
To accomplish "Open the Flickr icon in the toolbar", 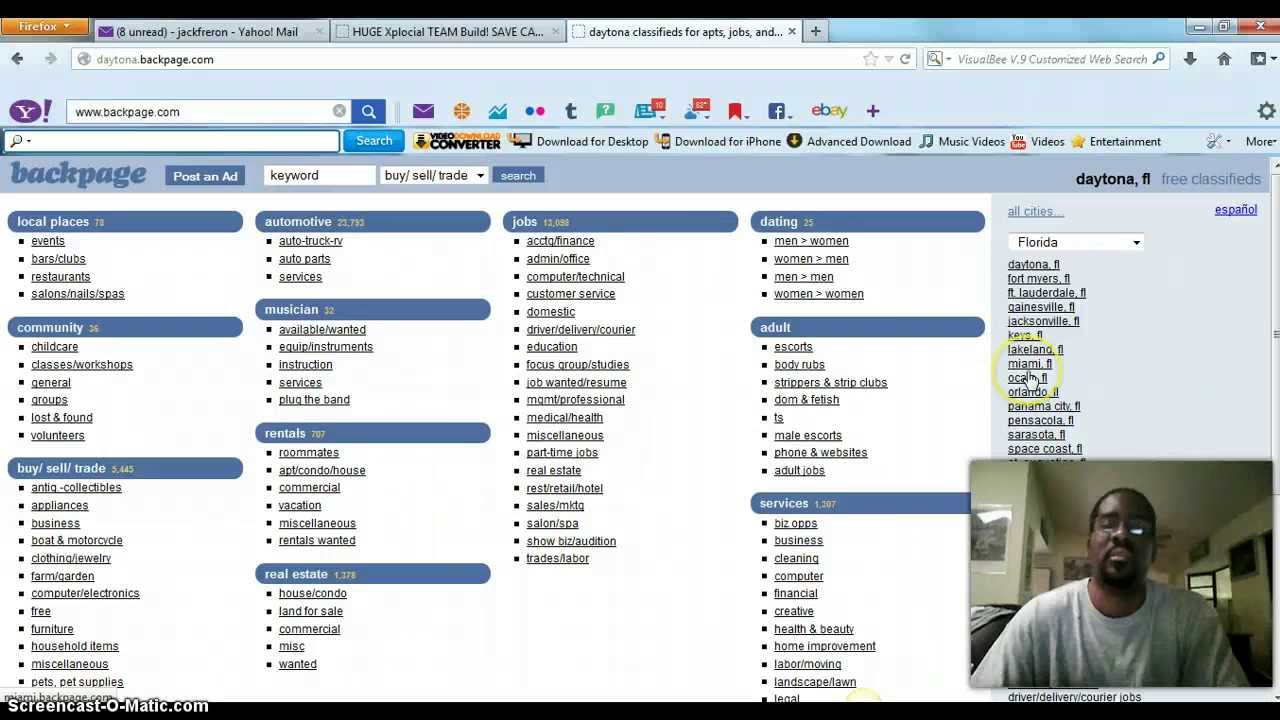I will pos(535,111).
